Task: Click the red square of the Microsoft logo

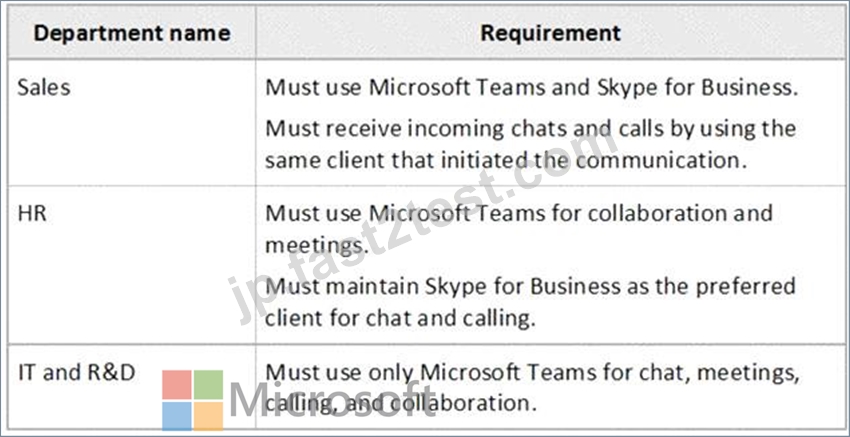Action: click(177, 385)
